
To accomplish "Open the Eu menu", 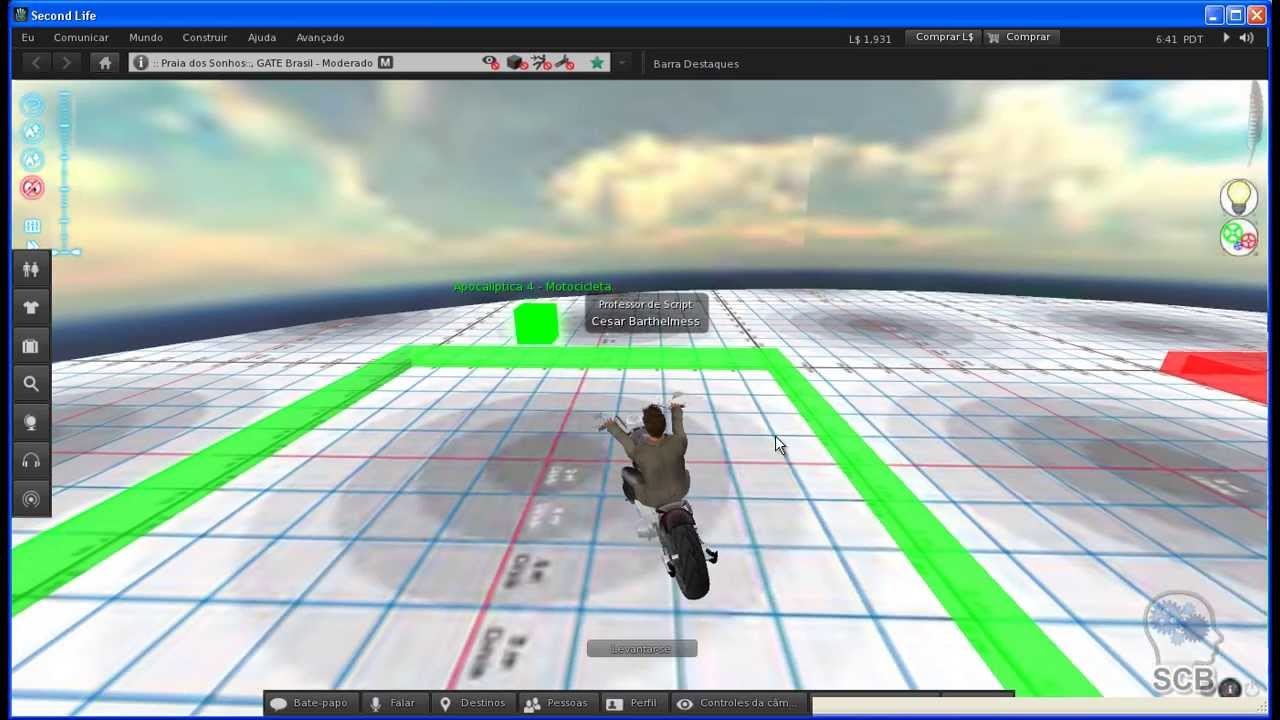I will click(x=28, y=37).
